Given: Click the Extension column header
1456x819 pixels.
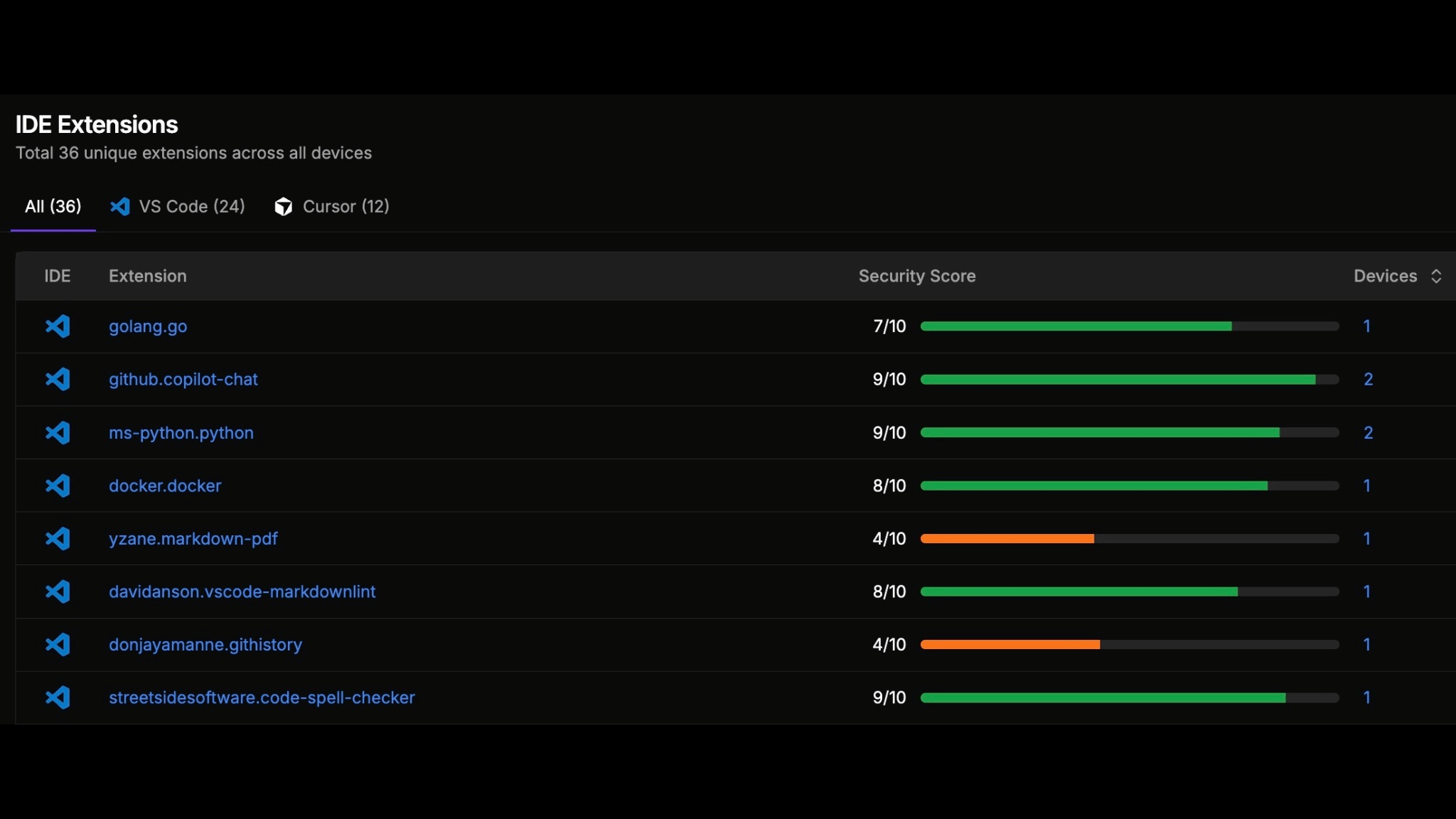Looking at the screenshot, I should (x=147, y=276).
